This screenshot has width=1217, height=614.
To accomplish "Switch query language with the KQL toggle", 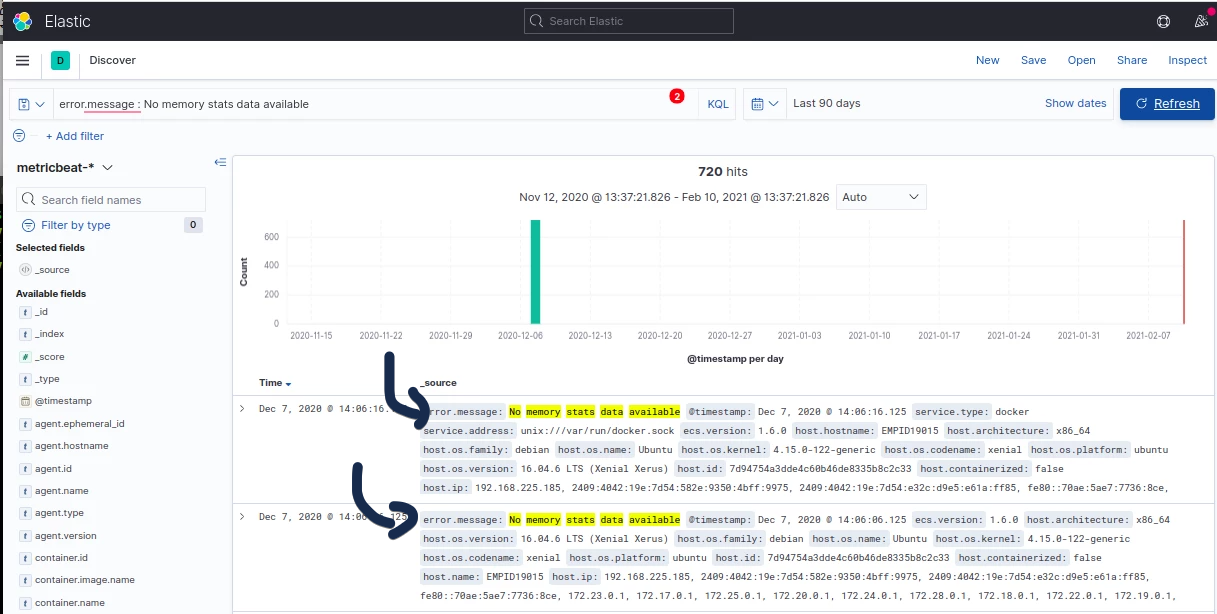I will (x=716, y=103).
